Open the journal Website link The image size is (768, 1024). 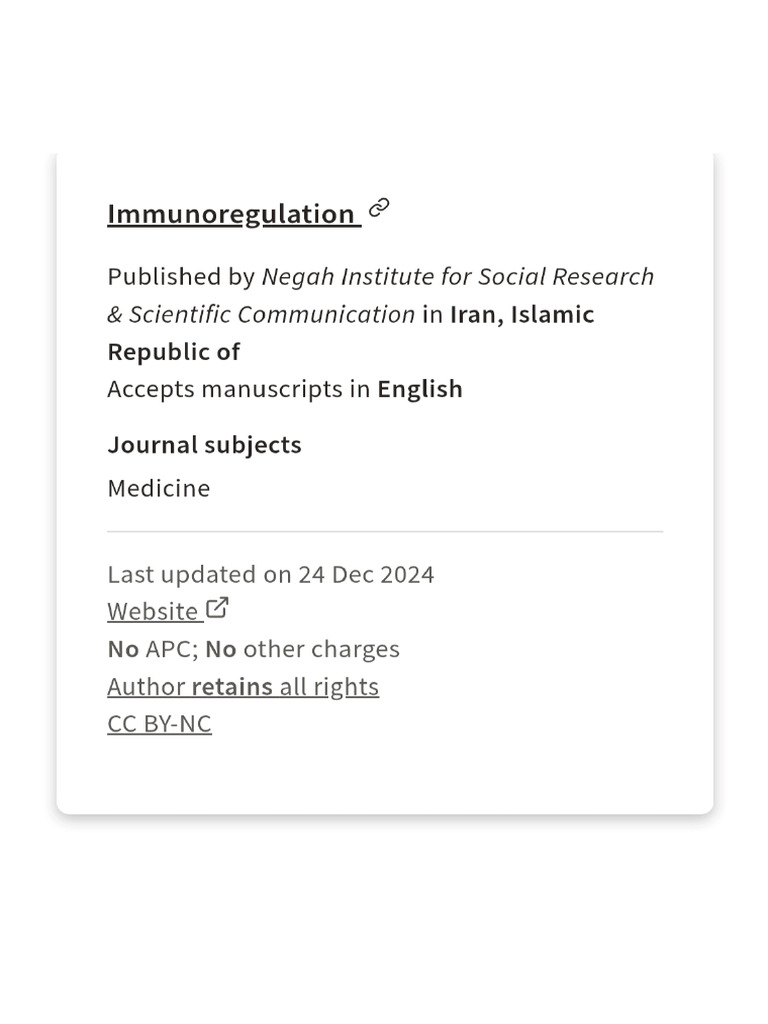click(153, 611)
